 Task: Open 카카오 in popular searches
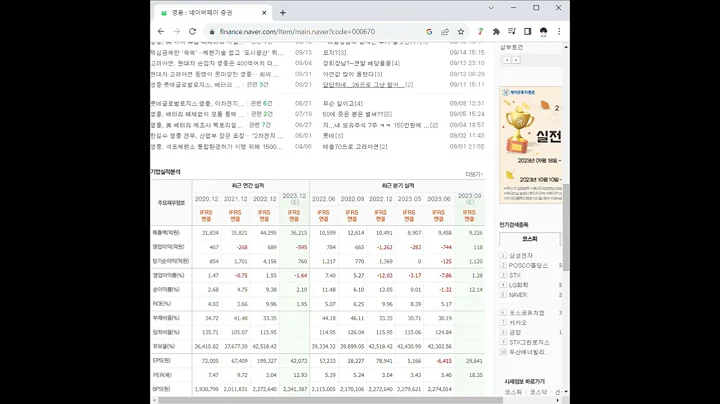click(518, 323)
